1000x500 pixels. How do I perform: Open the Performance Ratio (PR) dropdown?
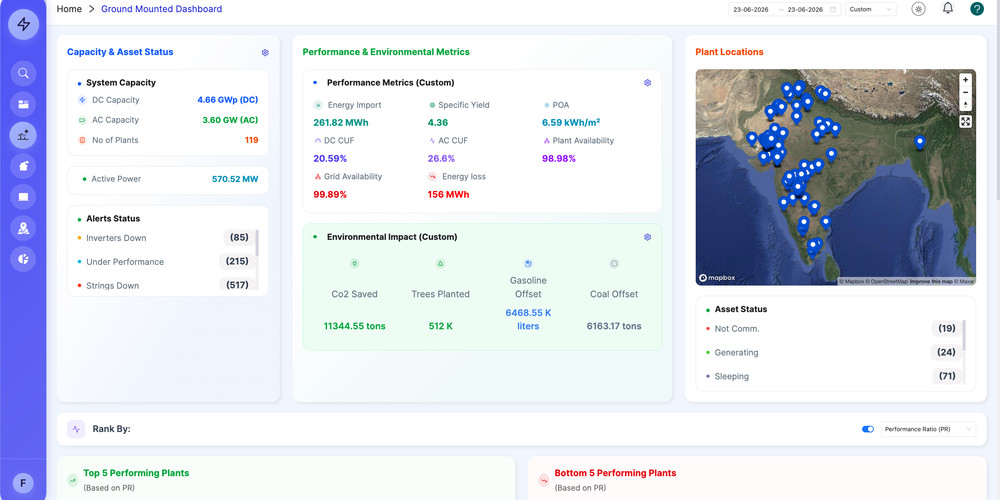tap(929, 429)
